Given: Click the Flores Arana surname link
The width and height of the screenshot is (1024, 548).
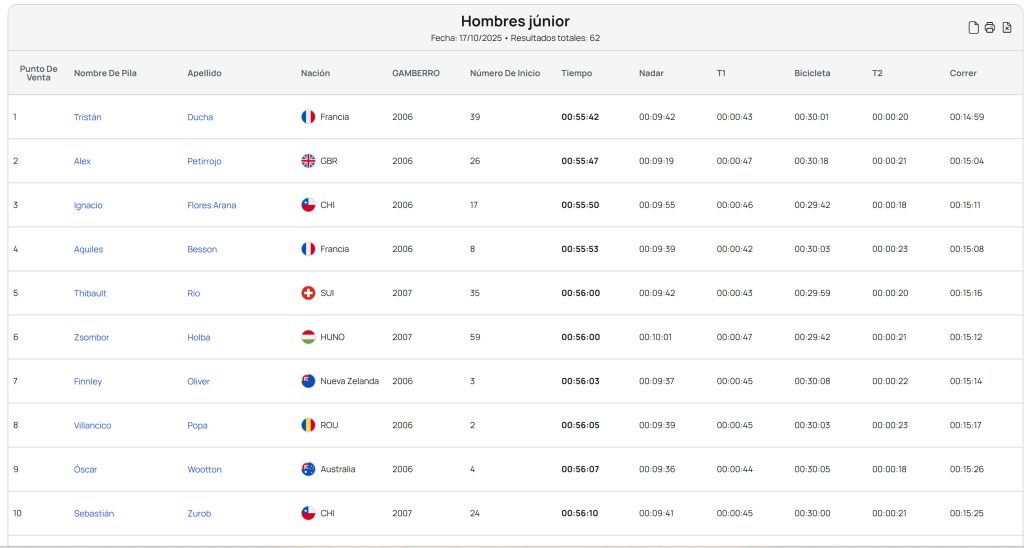Looking at the screenshot, I should tap(212, 205).
